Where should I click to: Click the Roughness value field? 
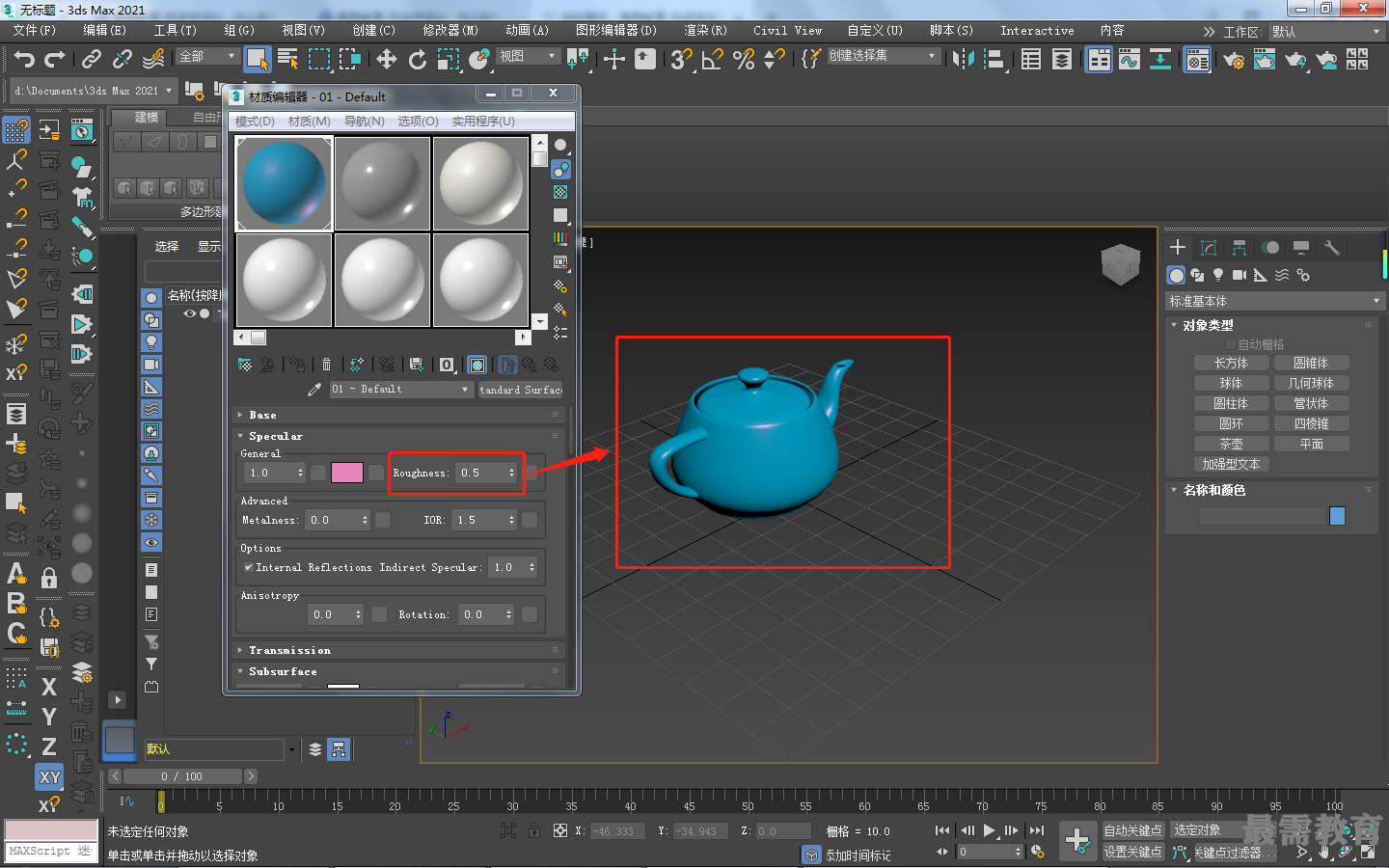click(481, 473)
